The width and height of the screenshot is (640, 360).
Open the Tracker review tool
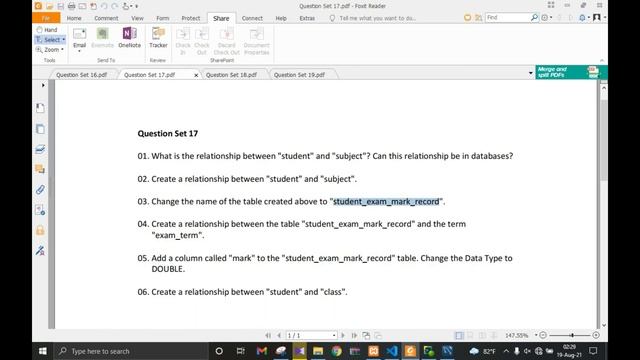point(158,38)
